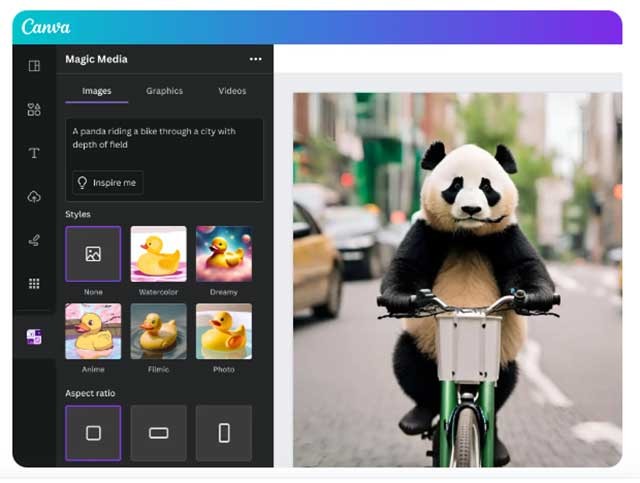Select the portrait aspect ratio option
The height and width of the screenshot is (483, 640).
pos(224,433)
